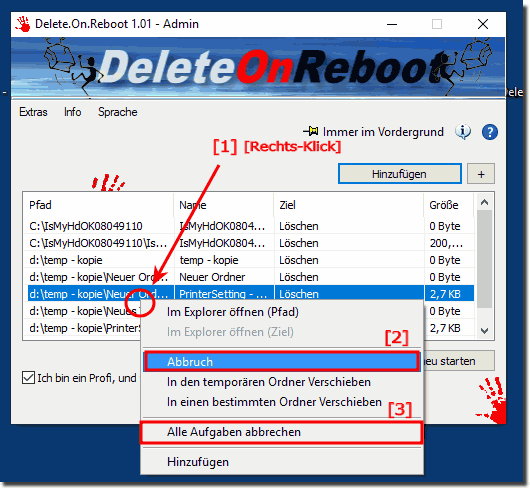The image size is (530, 489).
Task: Click the list scrollbar down arrow
Action: click(484, 331)
